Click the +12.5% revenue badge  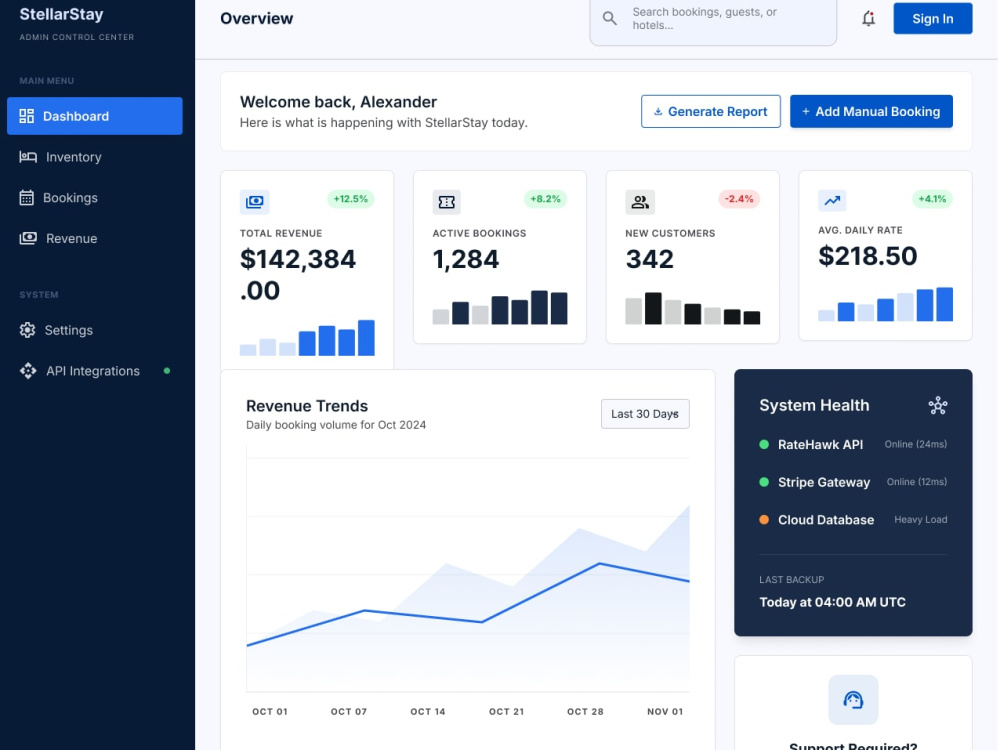[351, 199]
